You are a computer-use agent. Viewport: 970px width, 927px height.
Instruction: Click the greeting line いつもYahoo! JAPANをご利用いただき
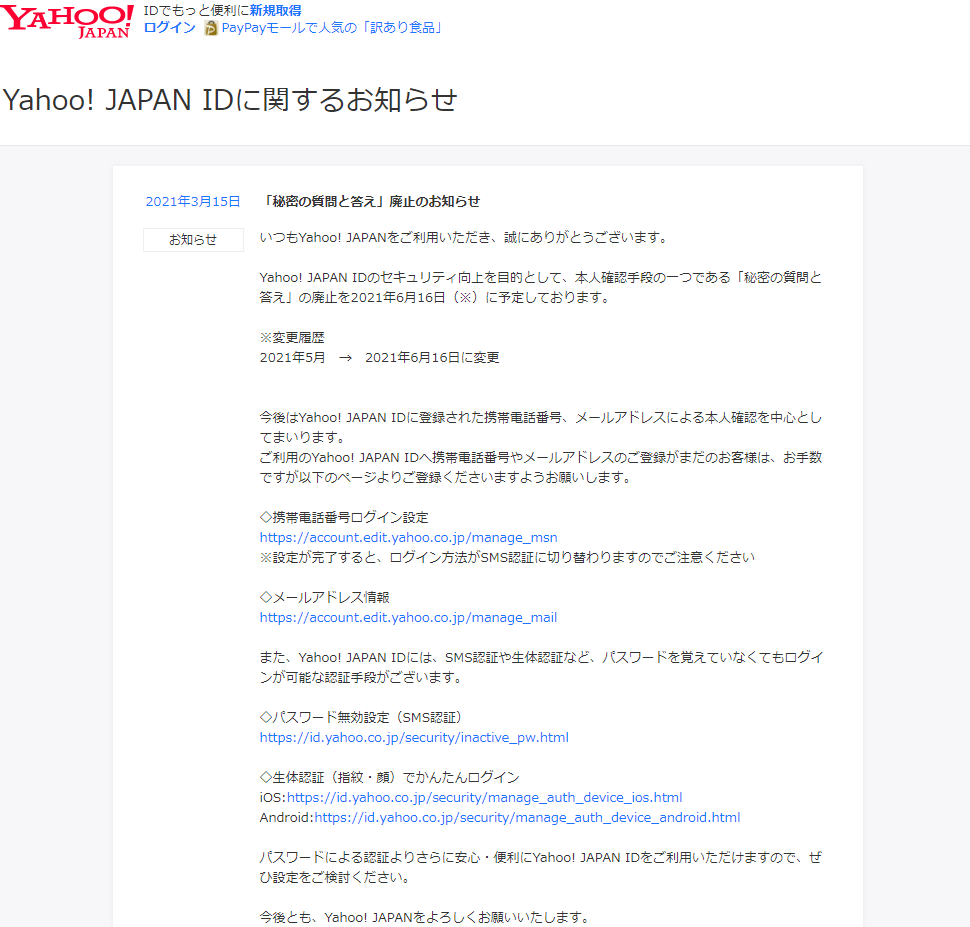464,237
